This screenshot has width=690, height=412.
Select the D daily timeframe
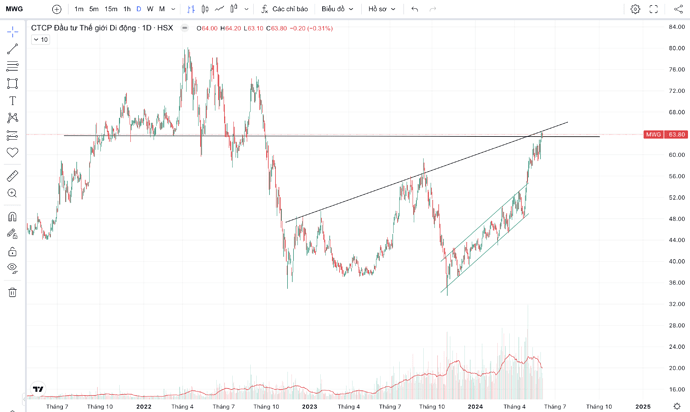pos(139,9)
